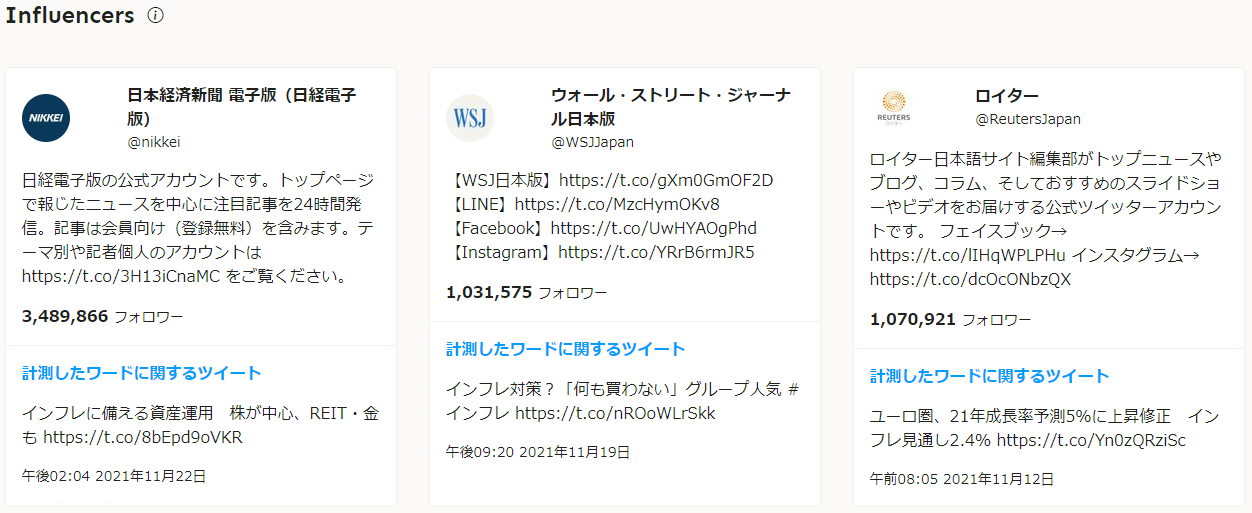The width and height of the screenshot is (1252, 513).
Task: Open the 日本経済新聞 電子版 account name
Action: tap(242, 107)
